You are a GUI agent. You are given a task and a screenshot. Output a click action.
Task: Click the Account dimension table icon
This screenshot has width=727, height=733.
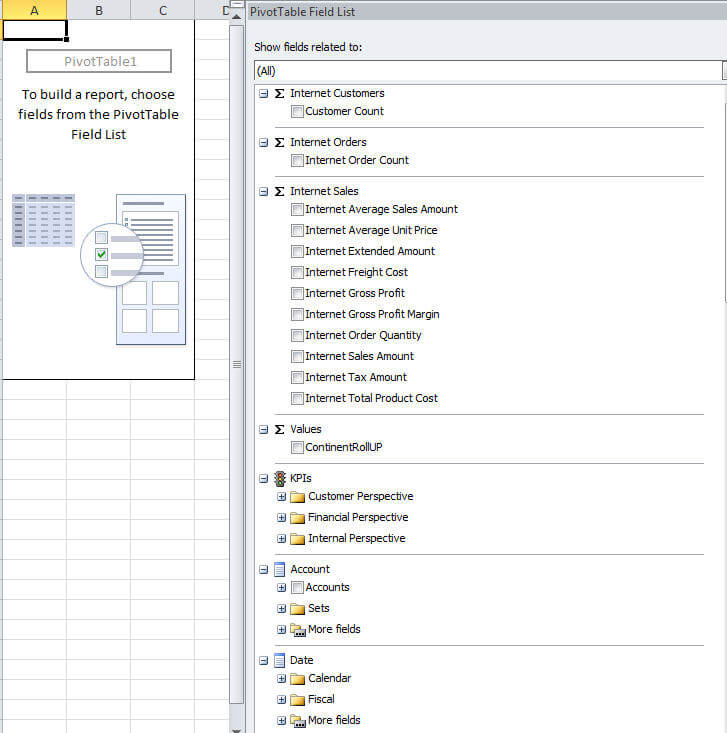[280, 569]
